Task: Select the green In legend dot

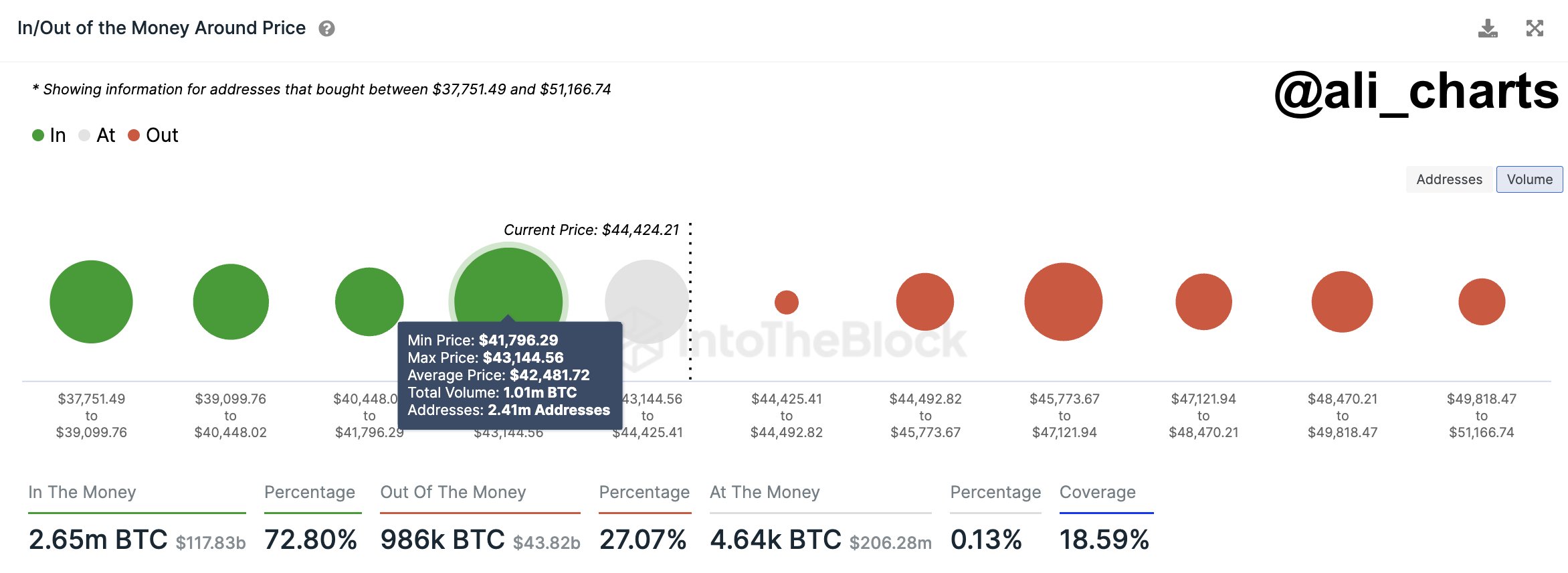Action: click(39, 135)
